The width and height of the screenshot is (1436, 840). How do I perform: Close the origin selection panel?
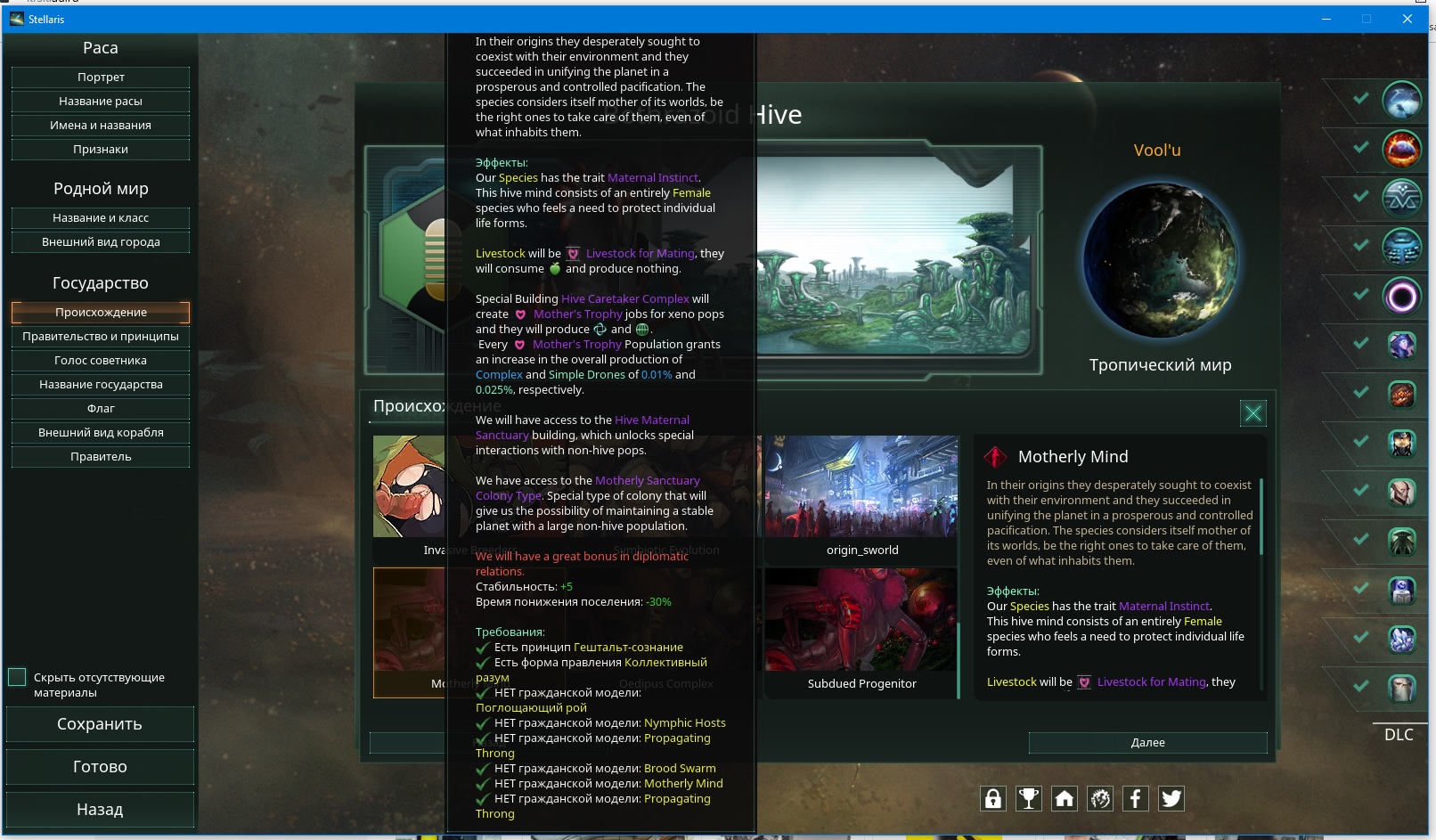[x=1252, y=412]
